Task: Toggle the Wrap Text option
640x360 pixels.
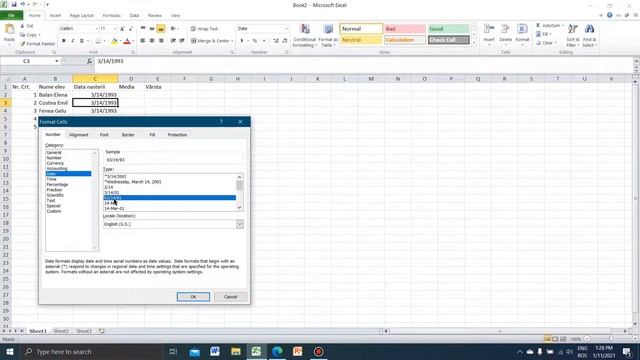Action: [x=204, y=29]
